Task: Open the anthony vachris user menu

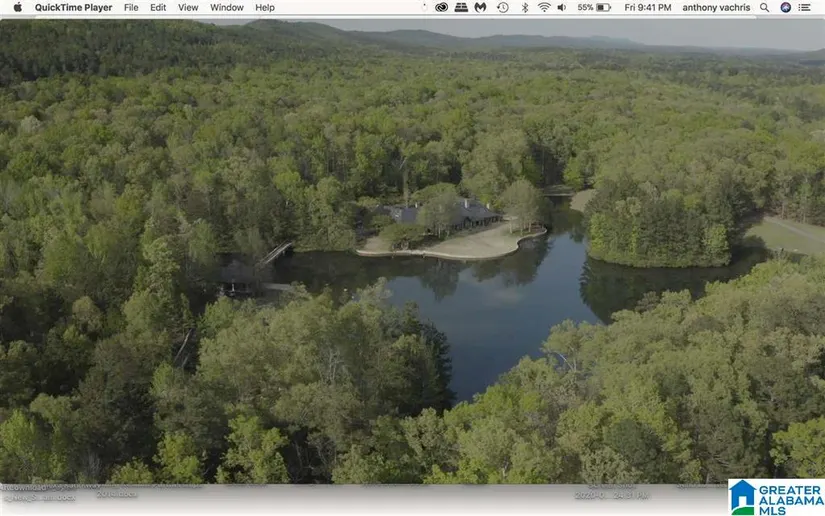Action: coord(714,7)
